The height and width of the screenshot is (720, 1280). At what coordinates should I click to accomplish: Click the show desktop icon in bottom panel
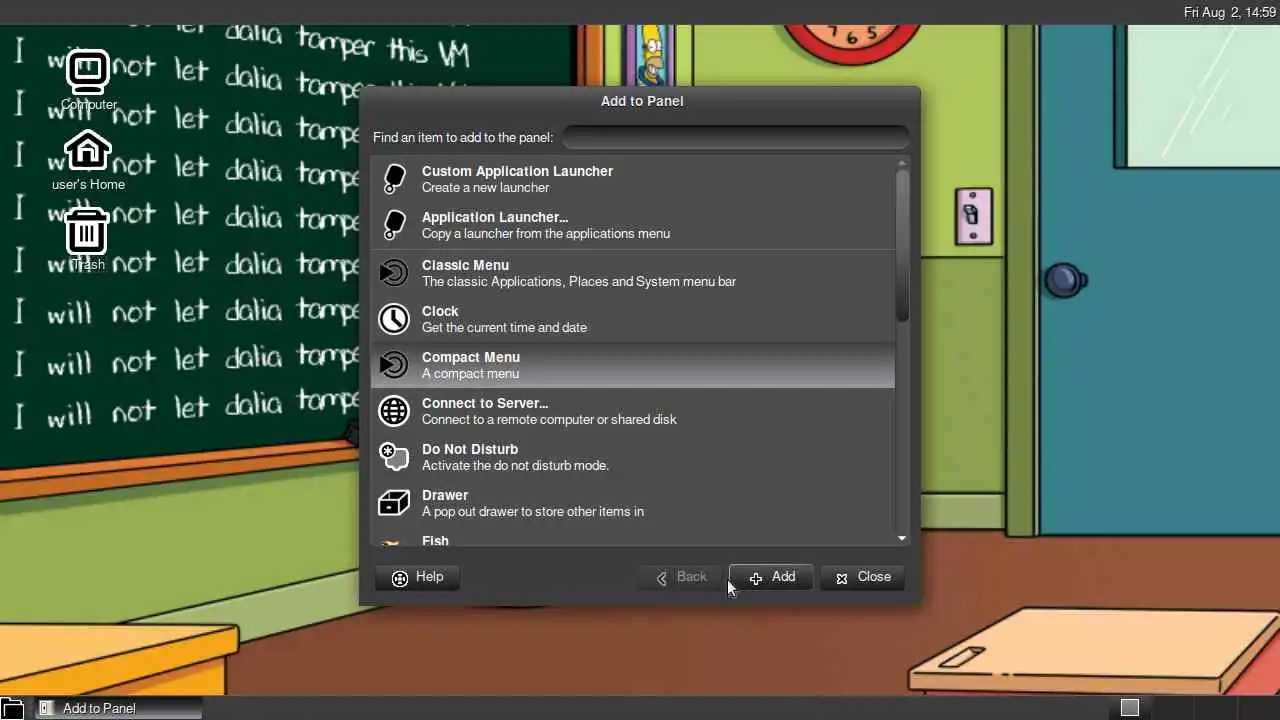pyautogui.click(x=11, y=708)
